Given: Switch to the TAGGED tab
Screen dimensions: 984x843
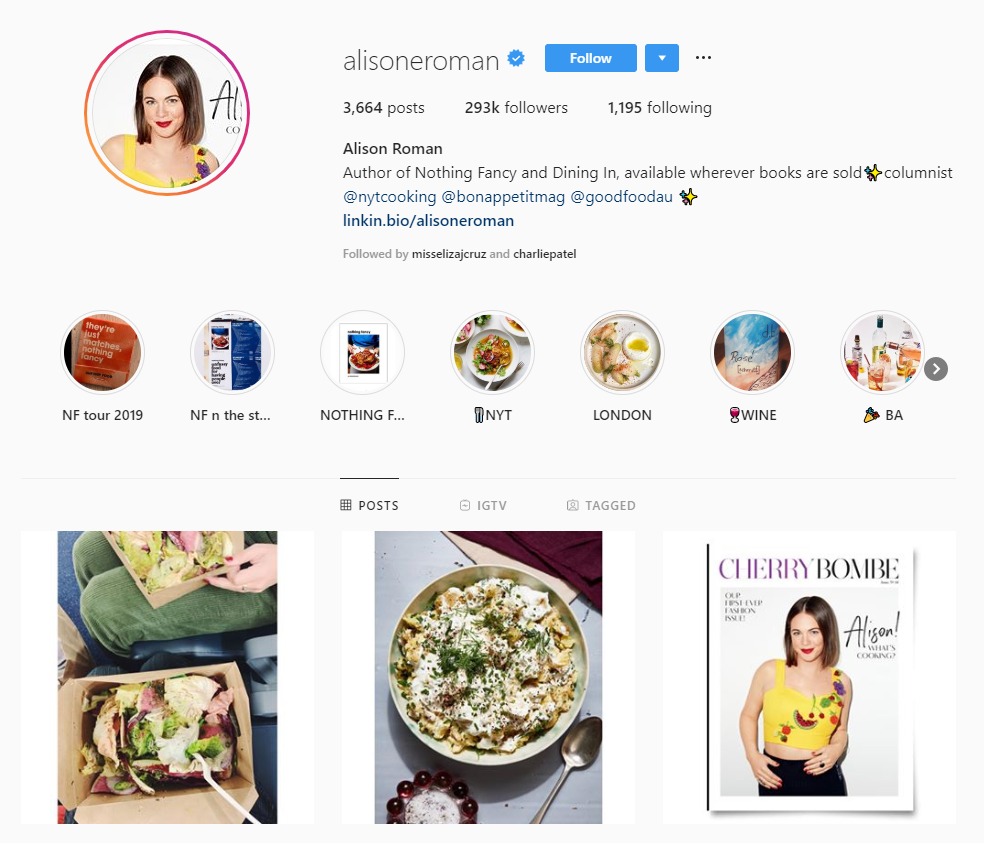Looking at the screenshot, I should (601, 505).
